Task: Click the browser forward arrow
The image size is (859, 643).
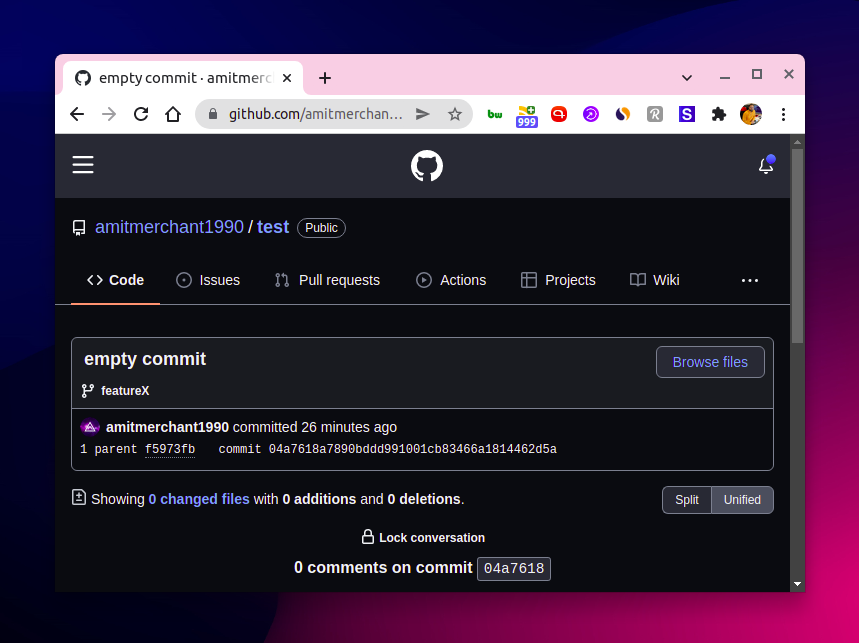Action: pyautogui.click(x=109, y=114)
